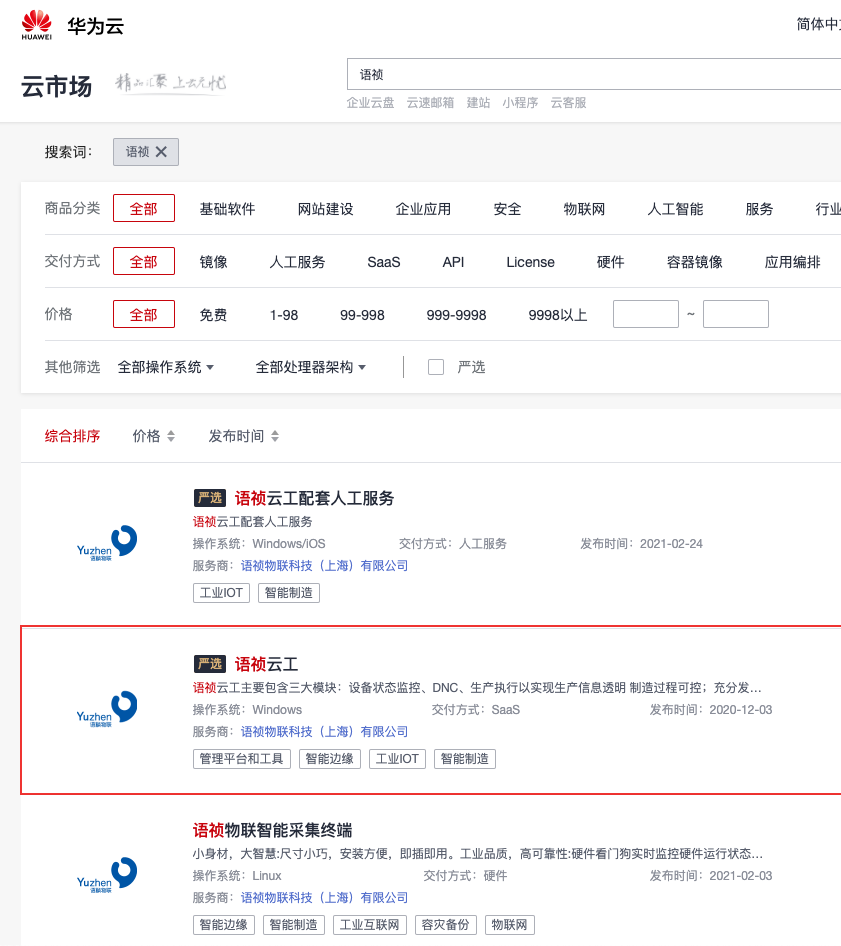Filter category by 企业应用

pos(424,209)
